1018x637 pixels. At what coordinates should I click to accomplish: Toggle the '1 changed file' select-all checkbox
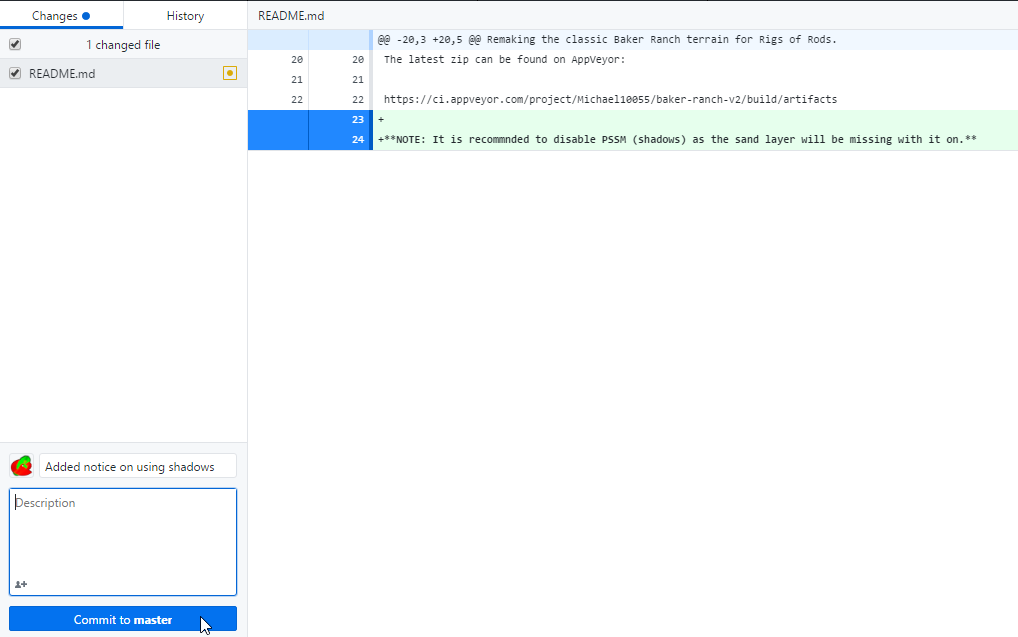tap(15, 44)
